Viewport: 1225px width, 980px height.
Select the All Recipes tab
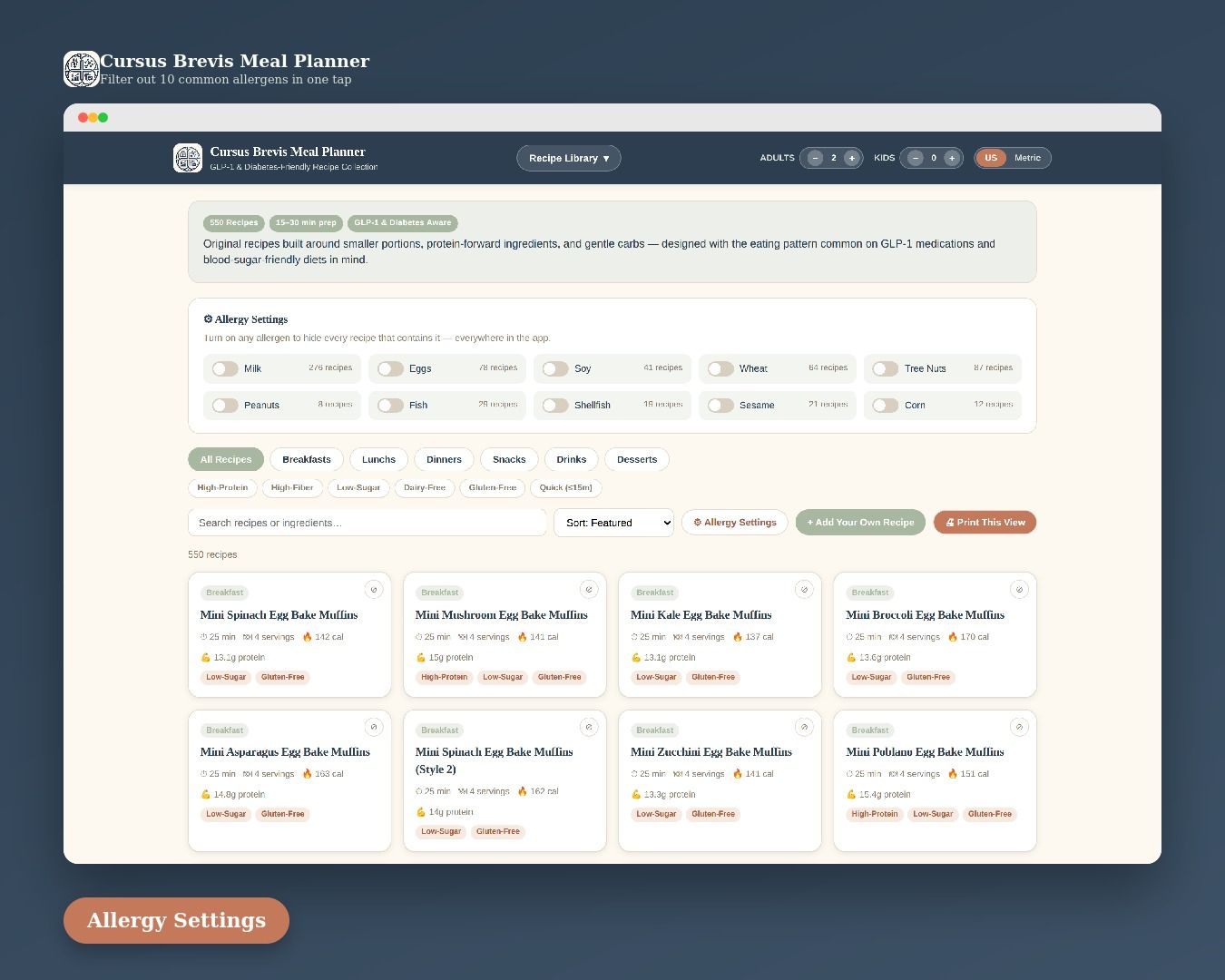pos(226,459)
